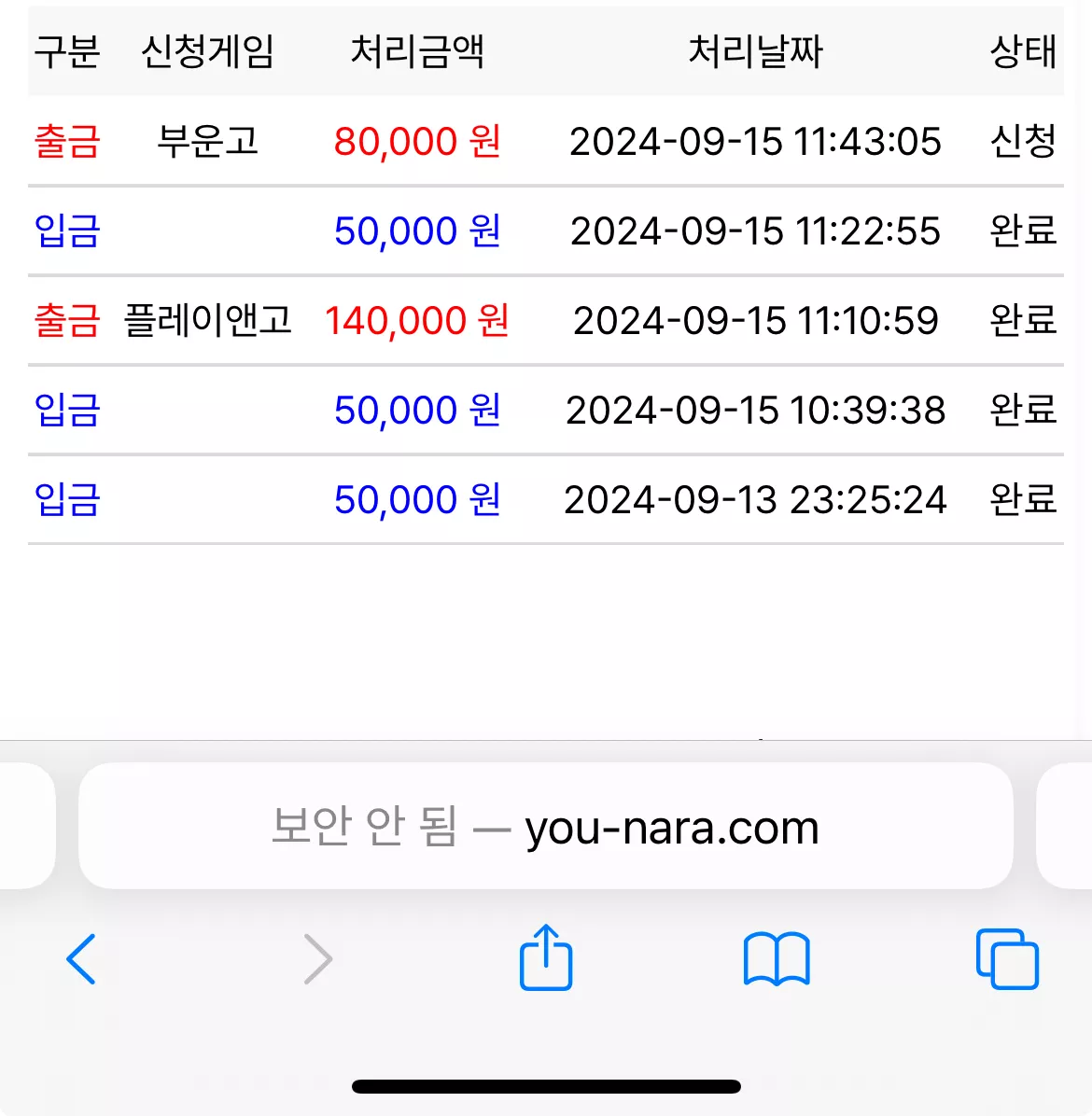Image resolution: width=1092 pixels, height=1116 pixels.
Task: Select the 처리날짜 column header
Action: pyautogui.click(x=755, y=51)
